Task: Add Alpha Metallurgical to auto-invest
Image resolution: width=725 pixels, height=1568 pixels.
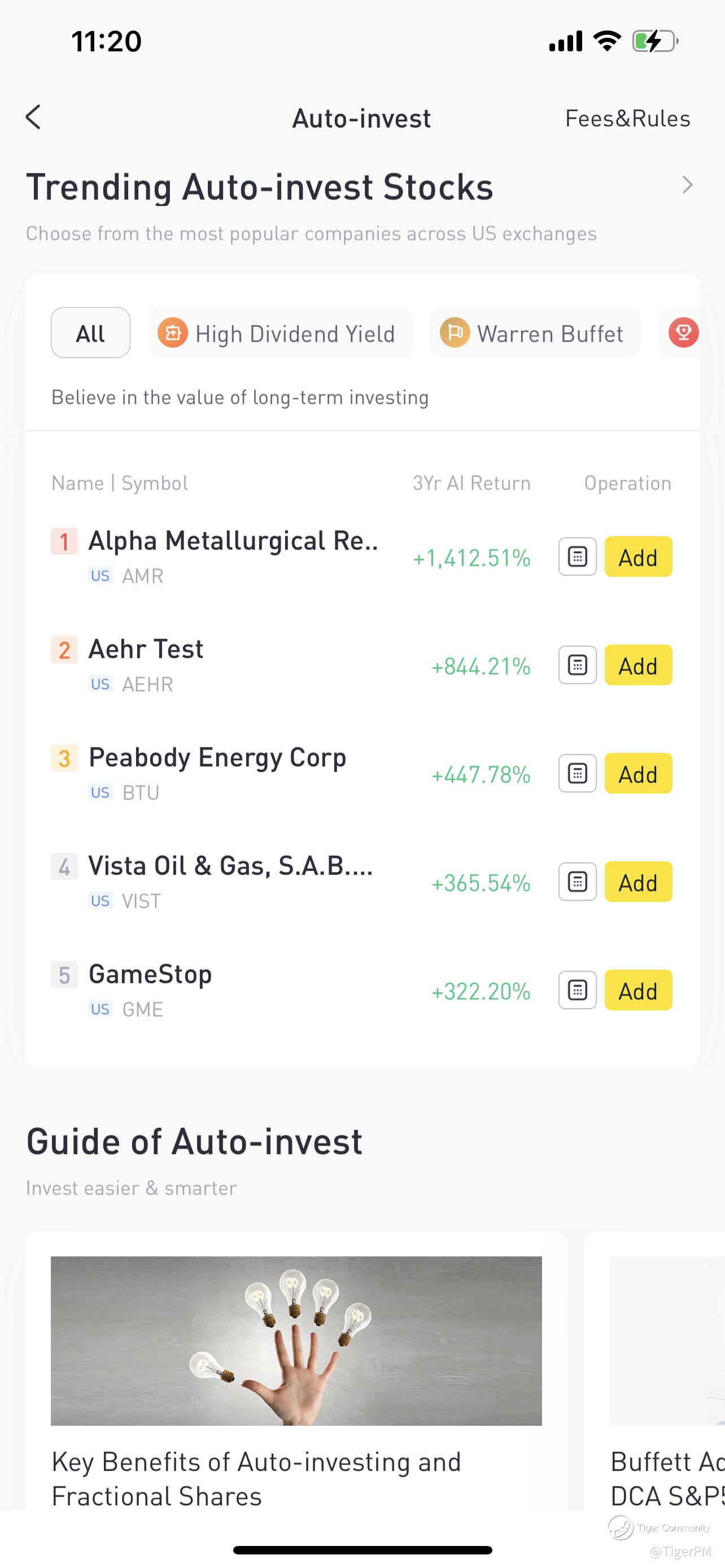Action: click(638, 557)
